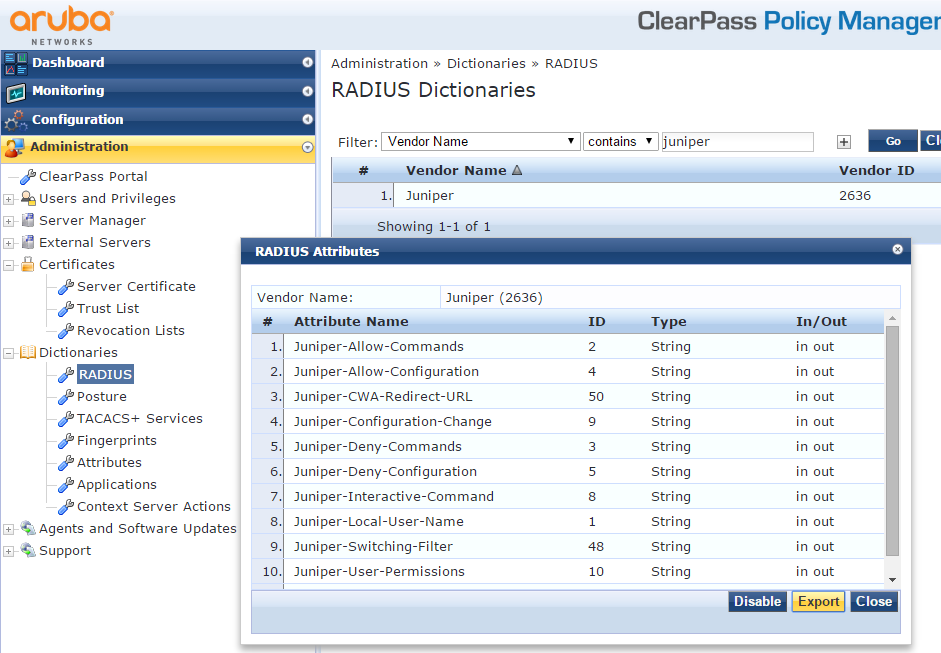Collapse the Dictionaries tree node

pyautogui.click(x=8, y=354)
